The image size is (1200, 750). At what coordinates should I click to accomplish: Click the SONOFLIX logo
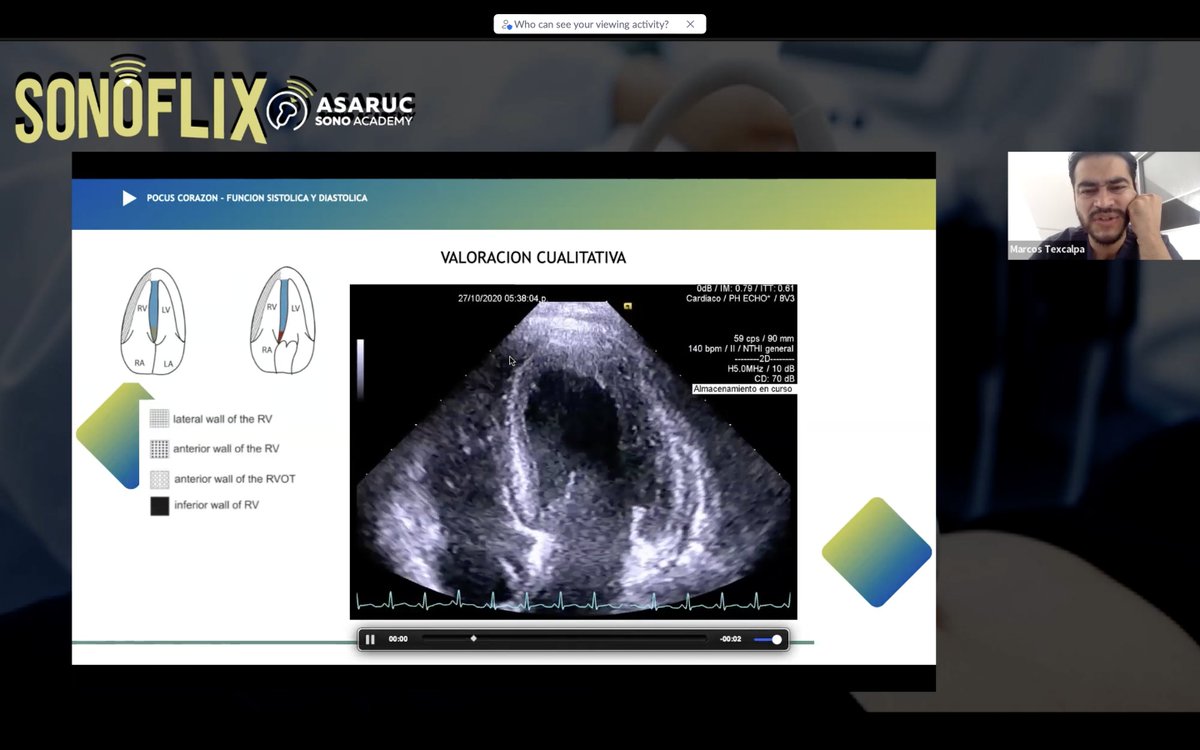click(x=140, y=103)
